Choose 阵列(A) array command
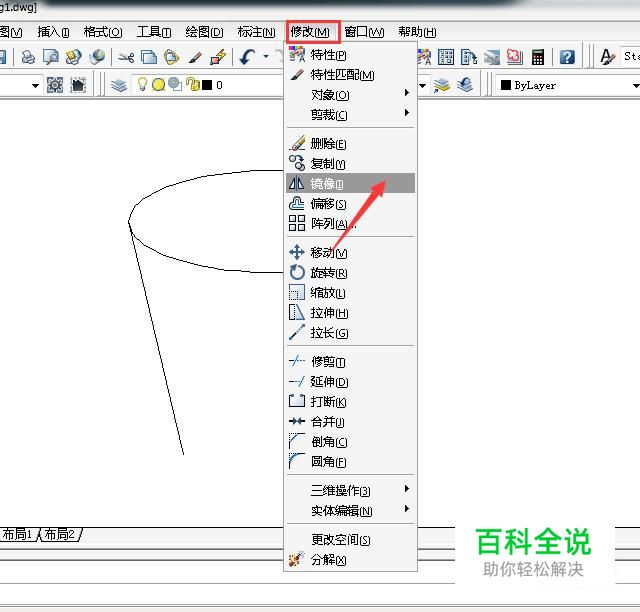640x612 pixels. [351, 223]
